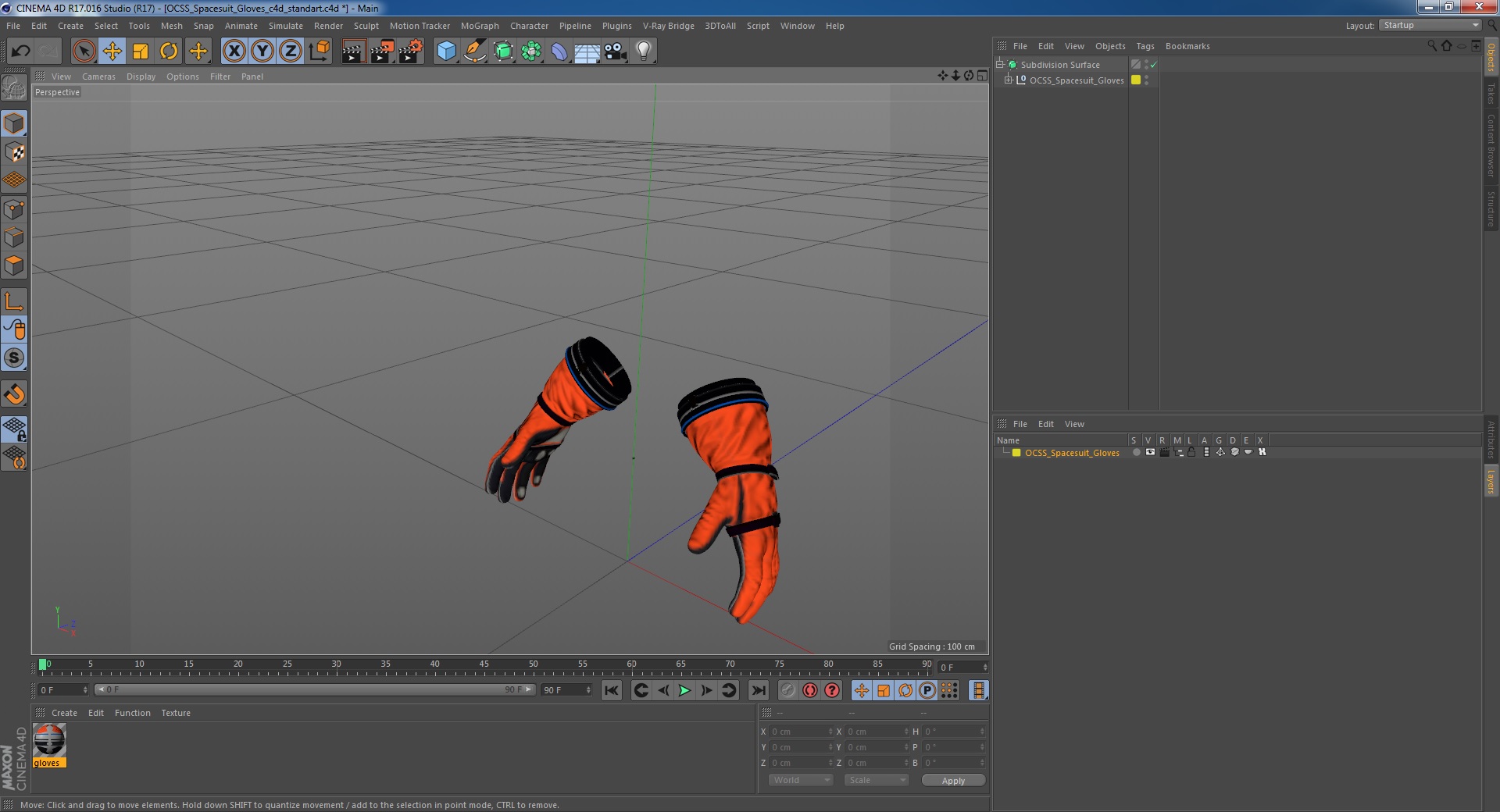Screen dimensions: 1500x812
Task: Add a Camera object
Action: point(615,52)
